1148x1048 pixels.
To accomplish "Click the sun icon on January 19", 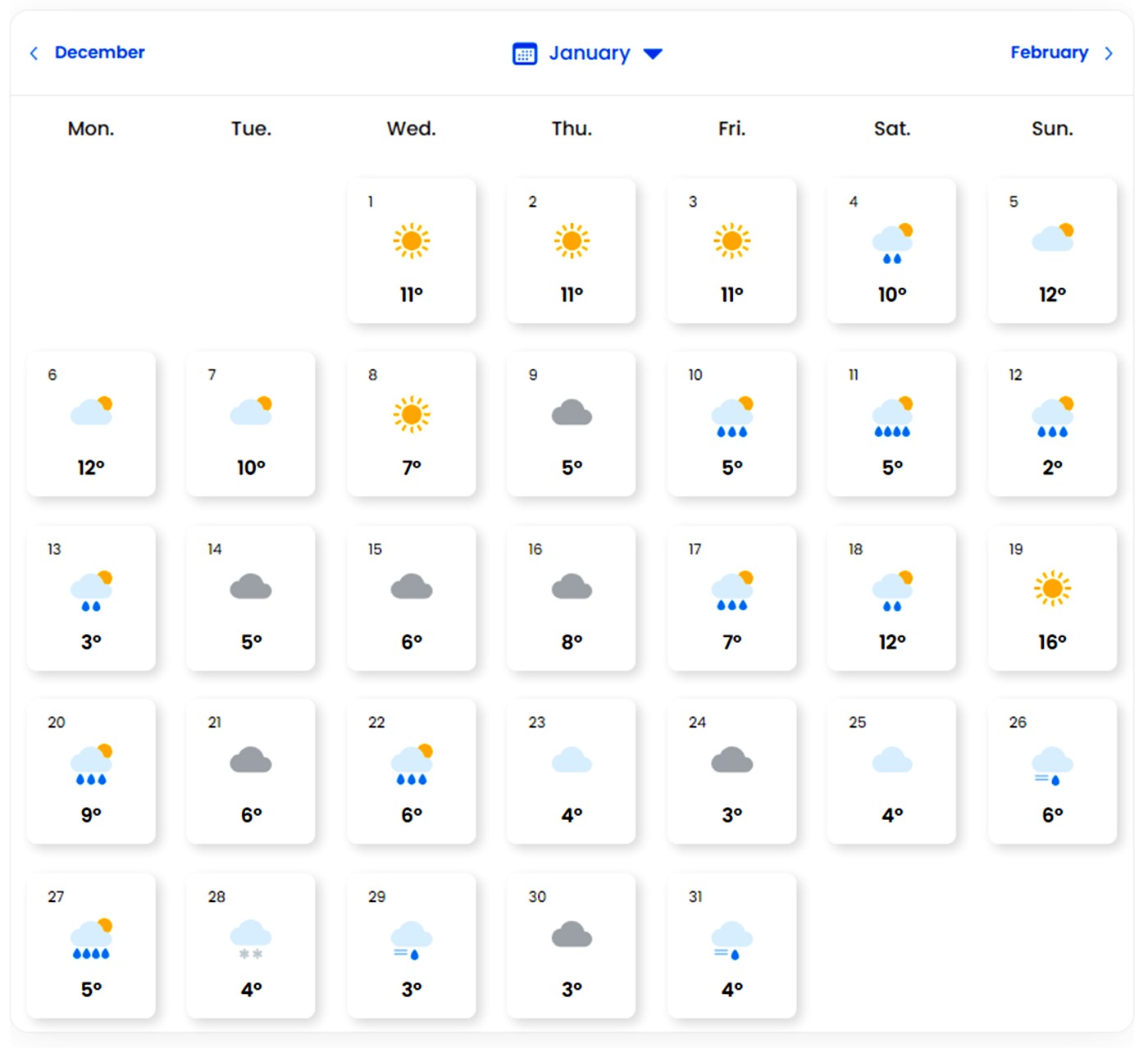I will [x=1052, y=589].
